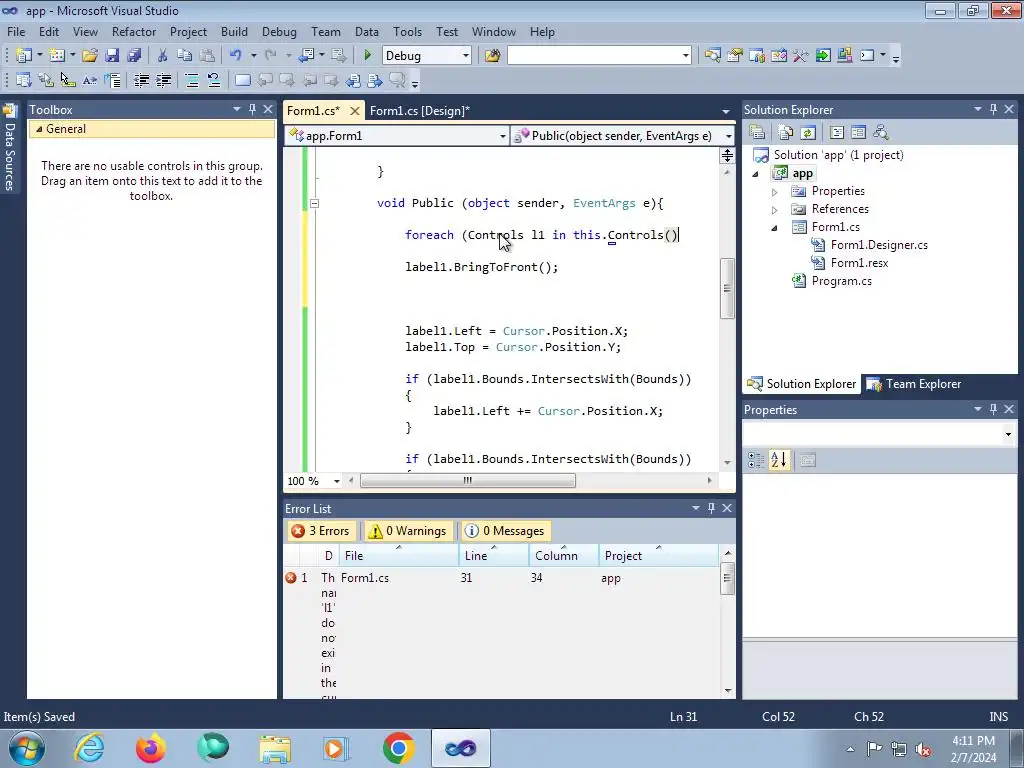
Task: Toggle Show All Files in Solution Explorer
Action: coord(786,133)
